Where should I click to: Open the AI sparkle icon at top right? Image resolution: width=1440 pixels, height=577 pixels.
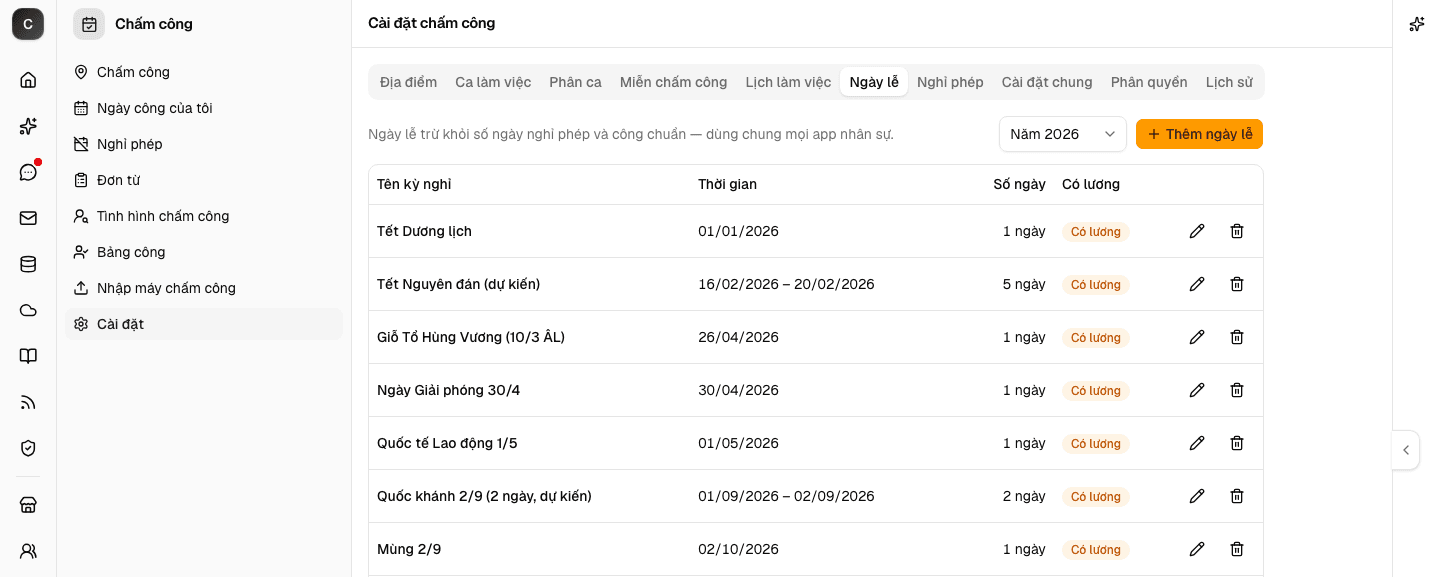coord(1416,24)
